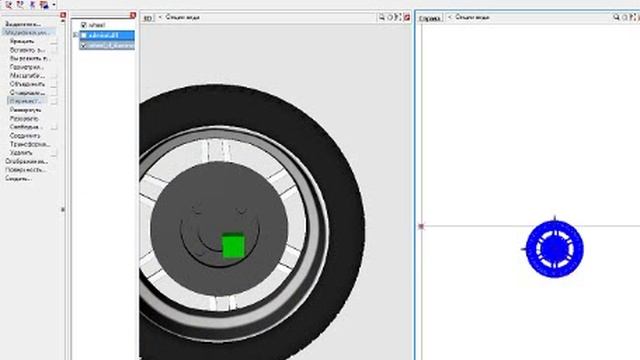Open the Создать menu group
The height and width of the screenshot is (360, 640).
pyautogui.click(x=18, y=178)
